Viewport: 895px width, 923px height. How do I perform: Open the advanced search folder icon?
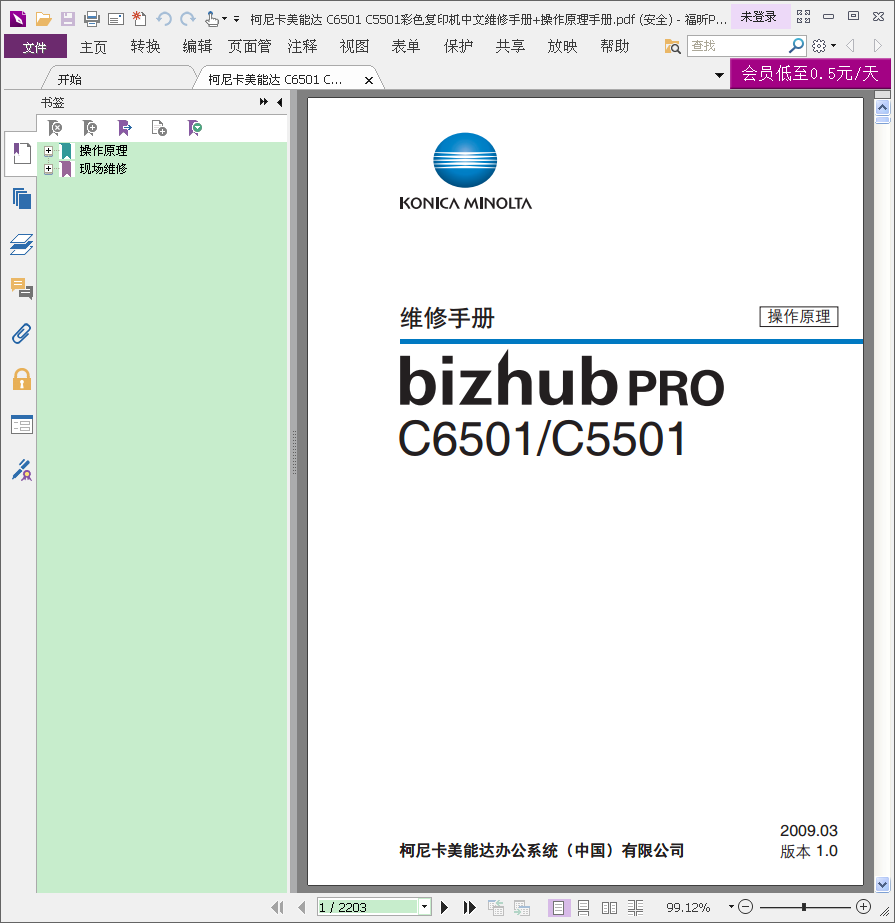(672, 46)
